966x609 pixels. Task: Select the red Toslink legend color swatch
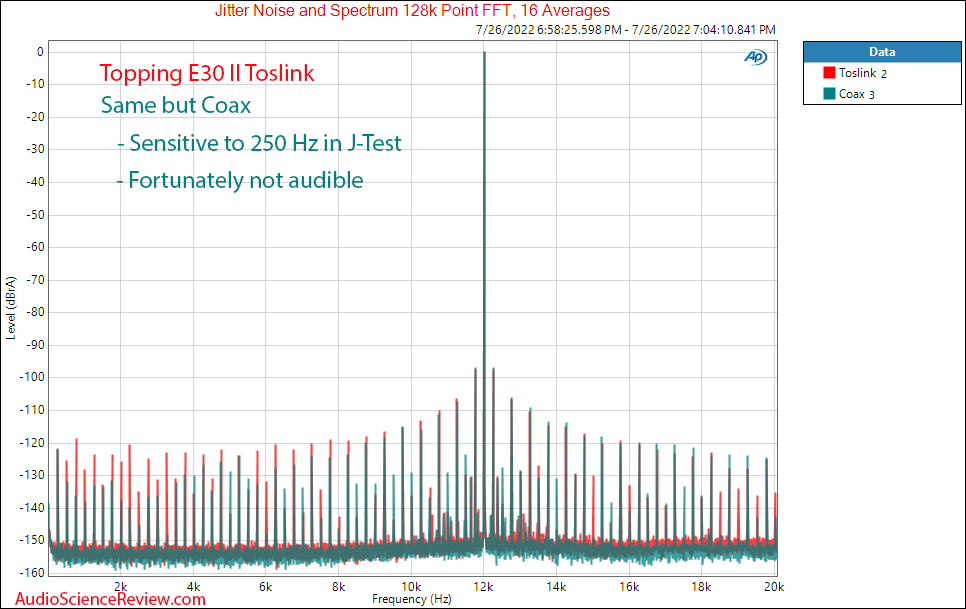(829, 73)
